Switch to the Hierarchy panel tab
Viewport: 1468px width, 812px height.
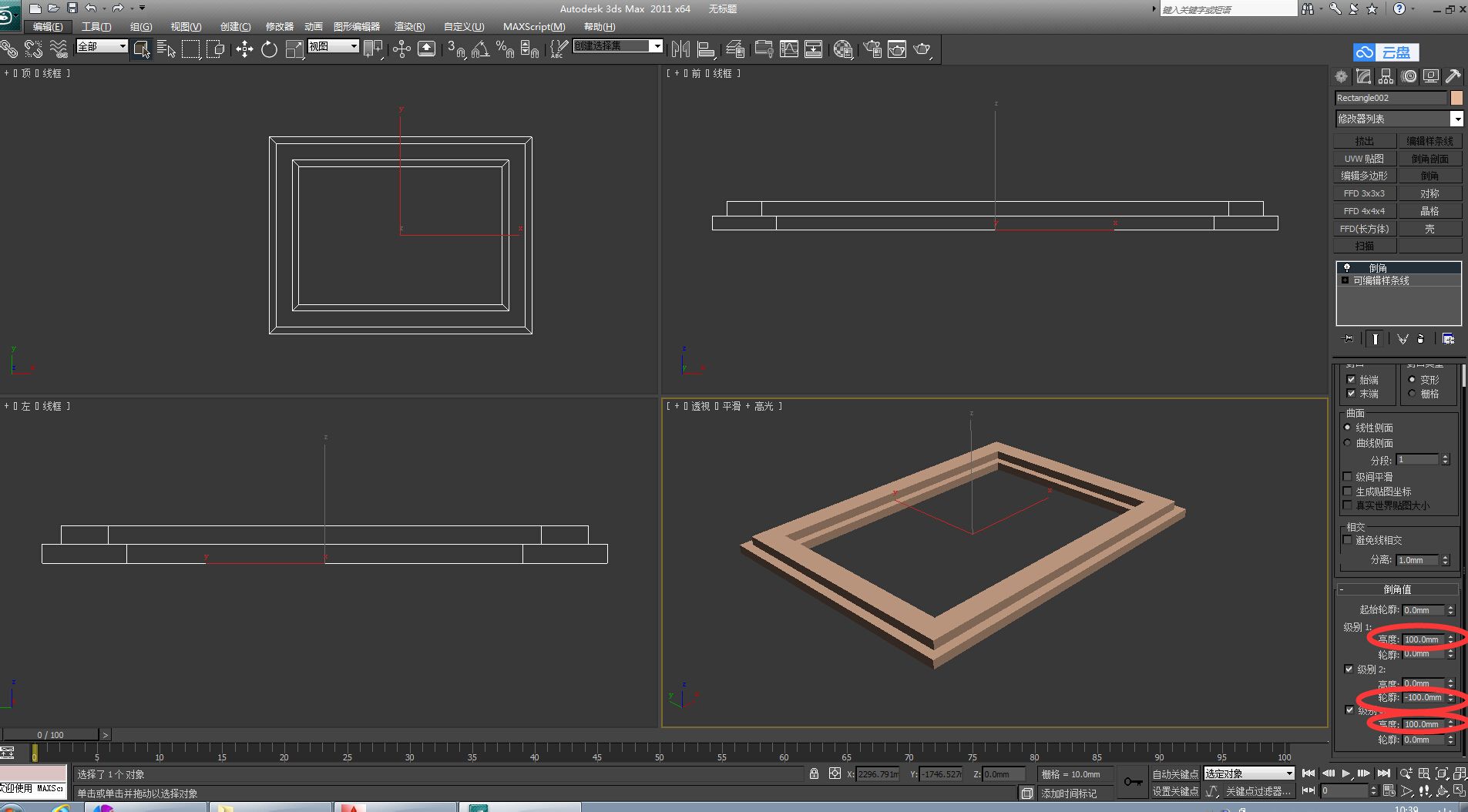[x=1386, y=76]
